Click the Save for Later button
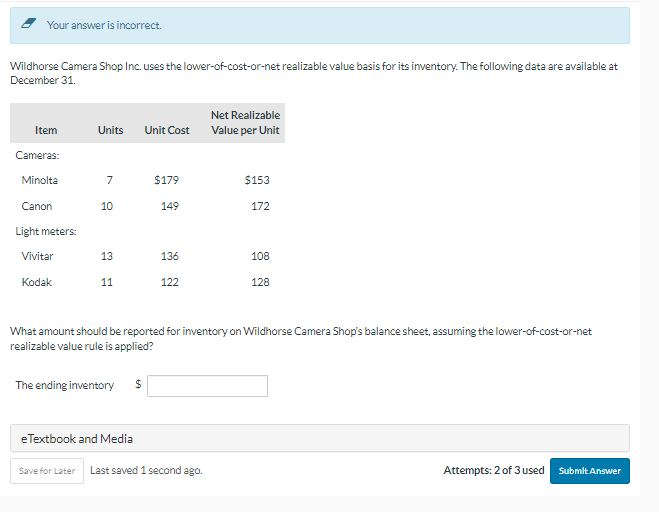 pos(47,471)
